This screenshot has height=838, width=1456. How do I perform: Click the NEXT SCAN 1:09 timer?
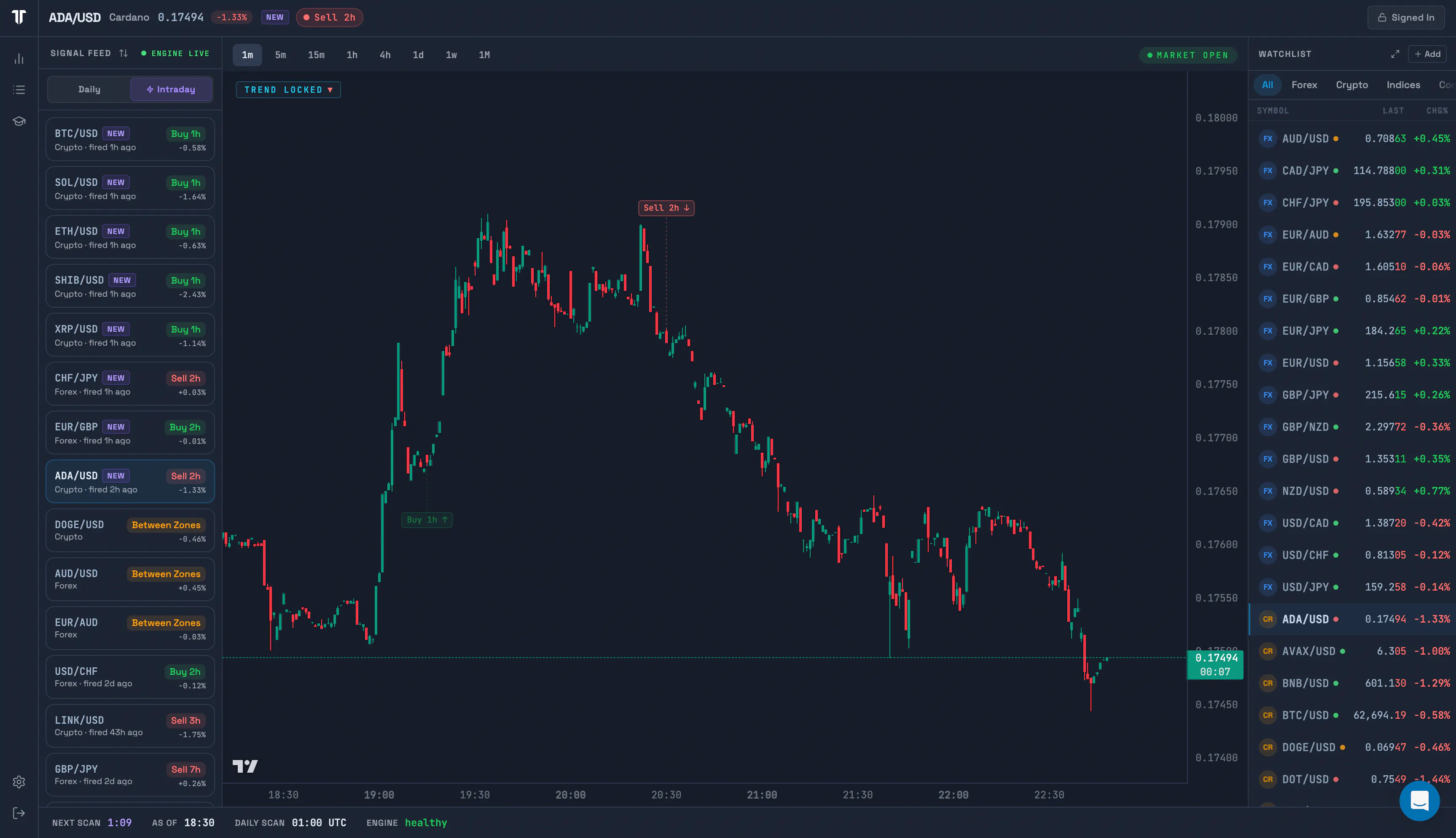[x=92, y=823]
